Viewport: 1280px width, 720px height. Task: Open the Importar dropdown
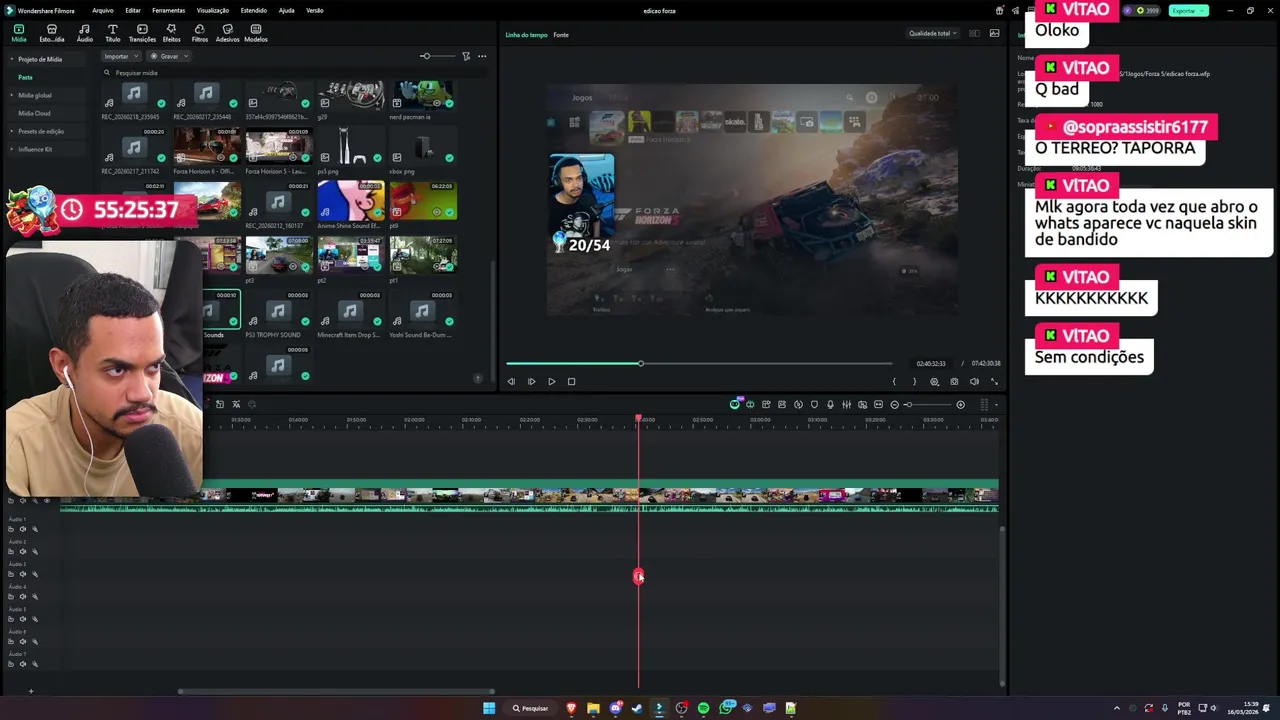pos(121,56)
